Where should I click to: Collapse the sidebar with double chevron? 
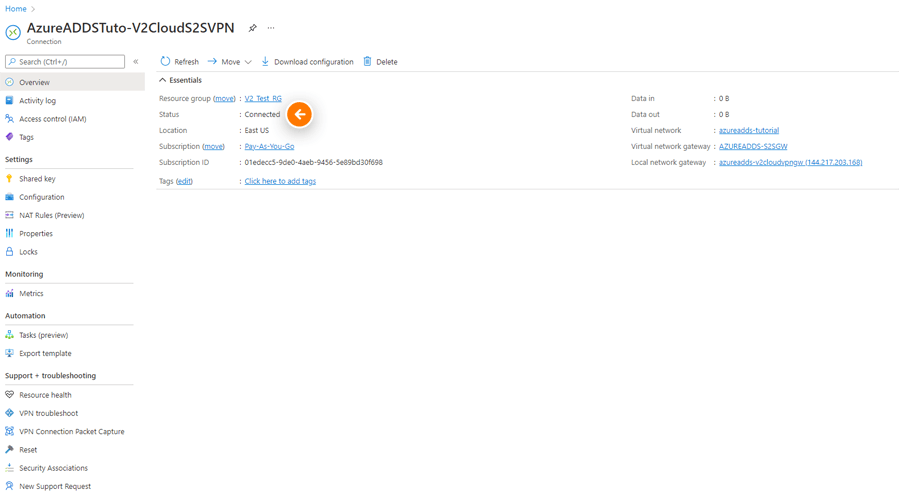136,61
